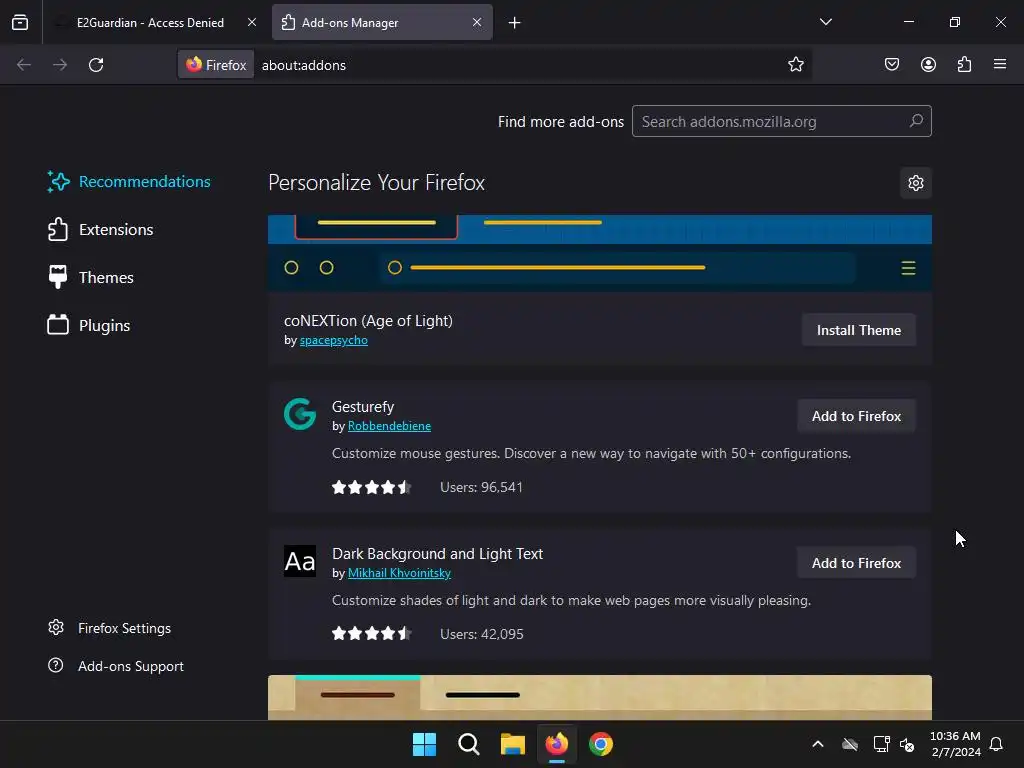Open clock and calendar 10:36 AM

pos(955,744)
